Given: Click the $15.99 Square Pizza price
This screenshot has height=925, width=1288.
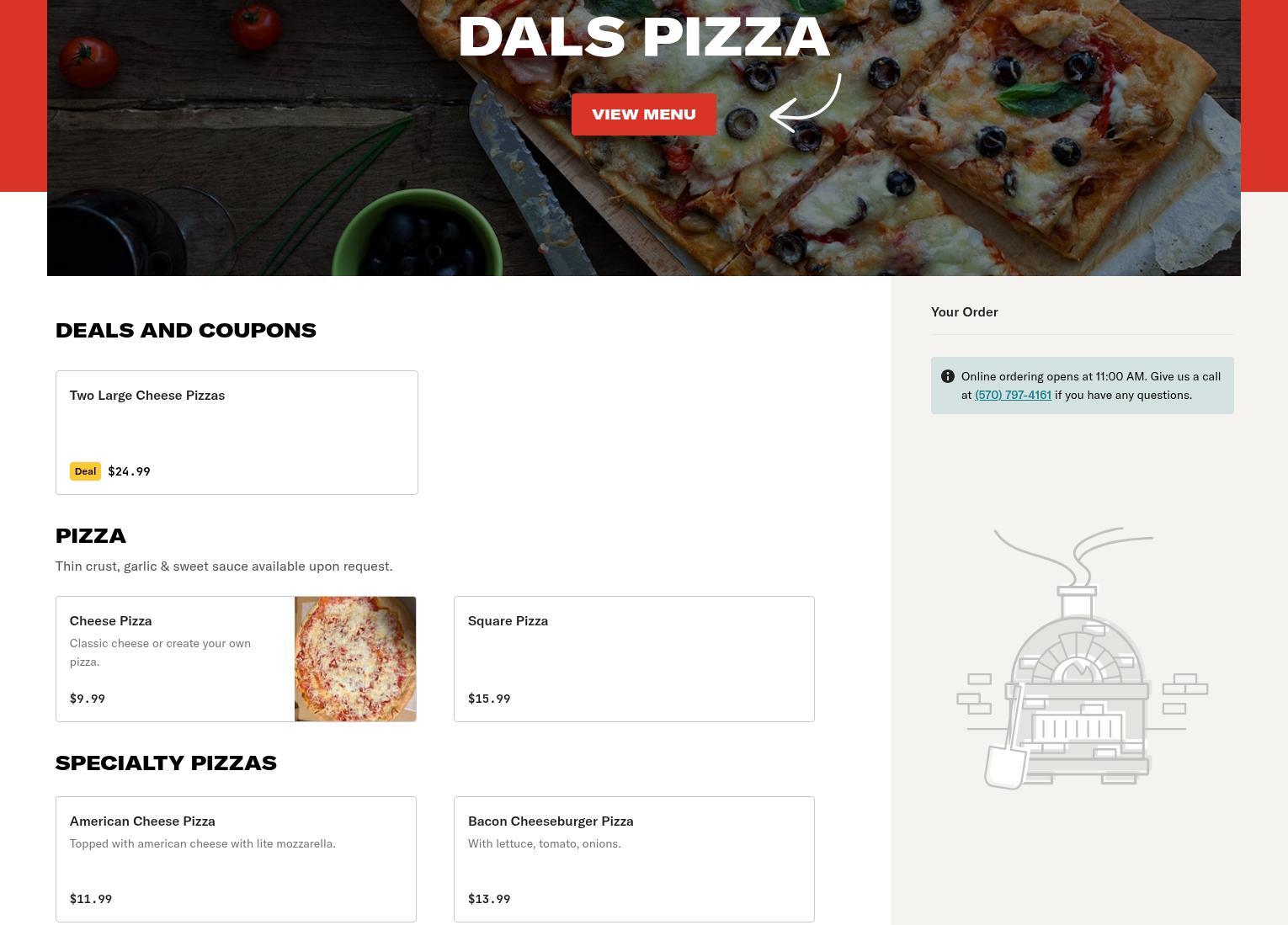Looking at the screenshot, I should tap(489, 699).
